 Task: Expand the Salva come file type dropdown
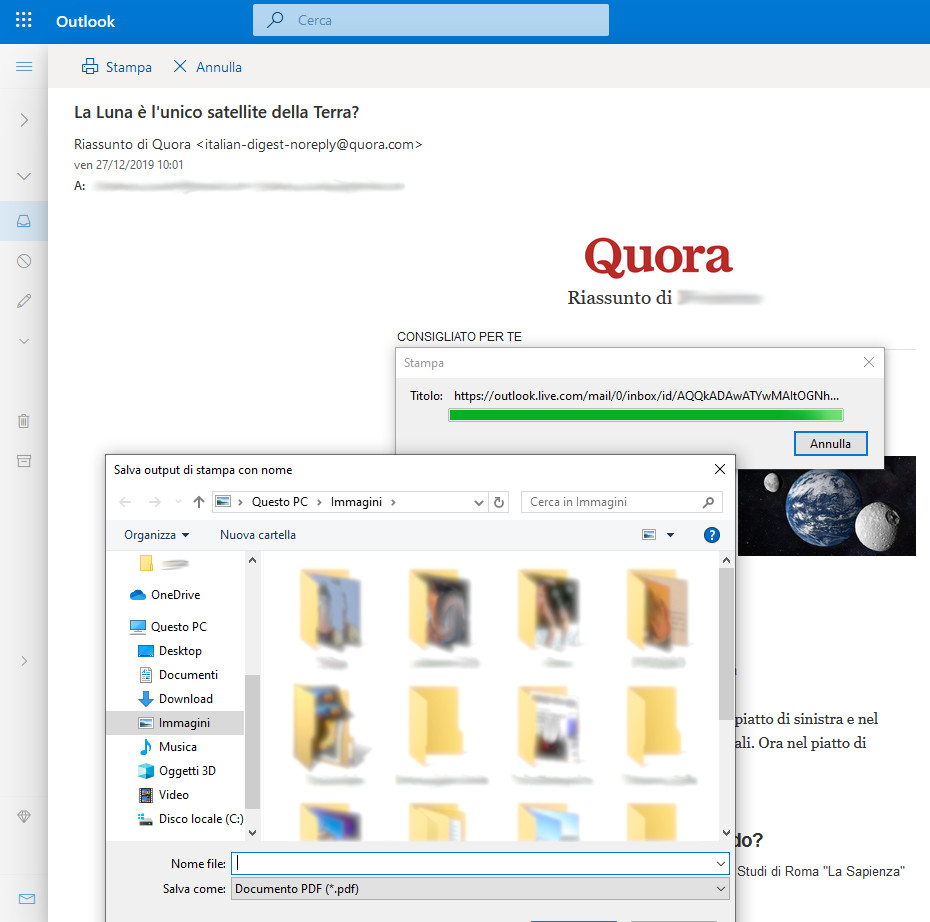[721, 888]
